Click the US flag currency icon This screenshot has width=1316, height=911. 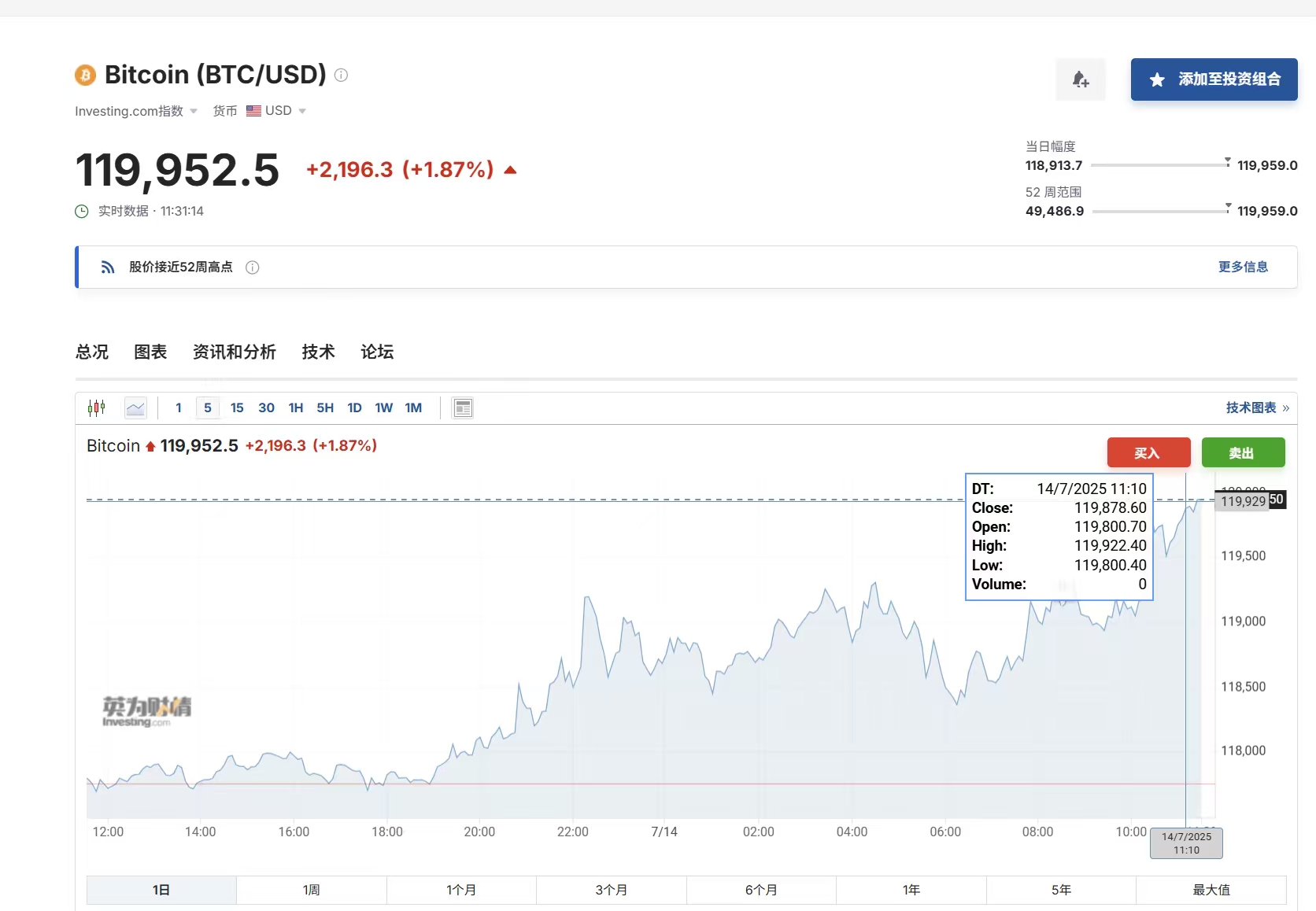pyautogui.click(x=253, y=111)
